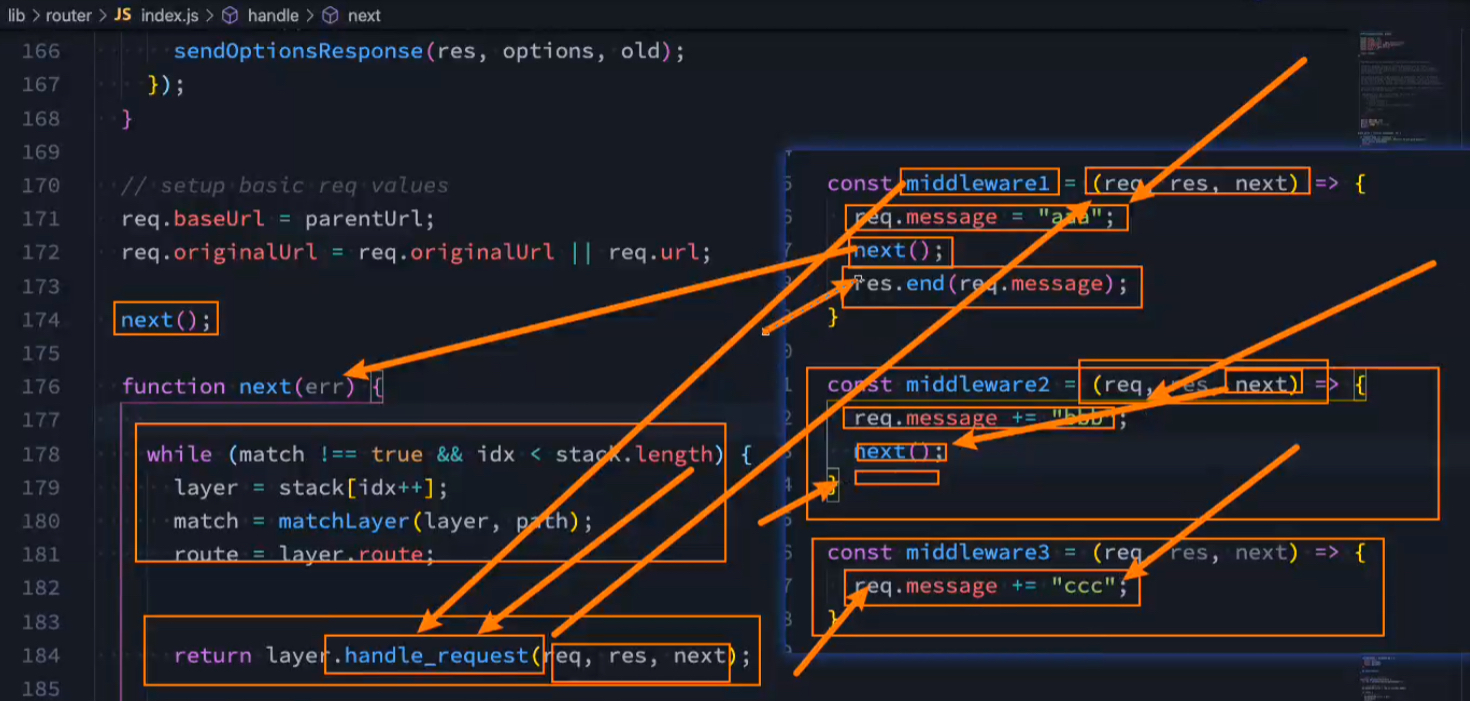
Task: Click sendOptionsResponse on line 166
Action: [x=298, y=51]
